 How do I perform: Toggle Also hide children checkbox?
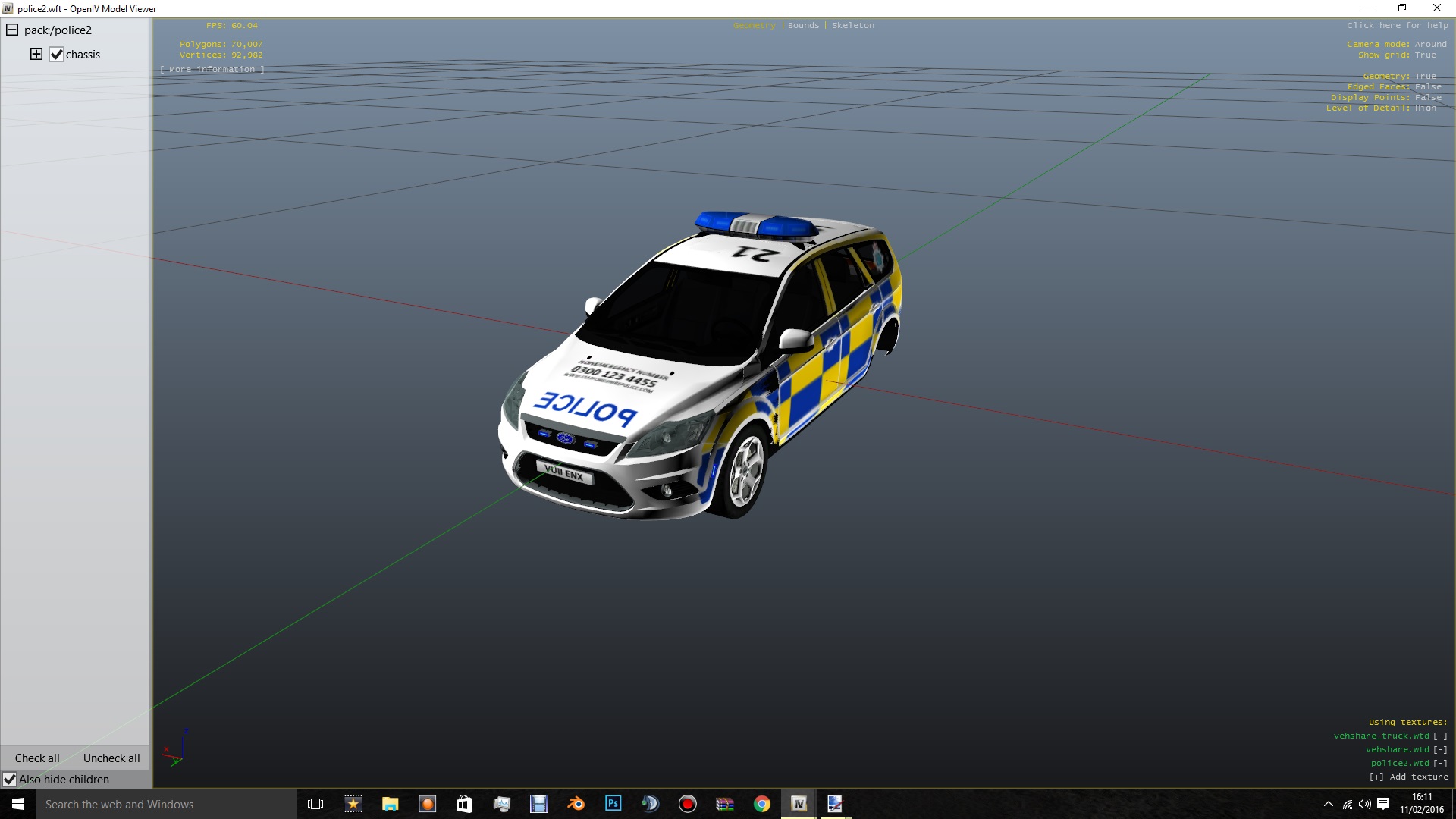[10, 780]
